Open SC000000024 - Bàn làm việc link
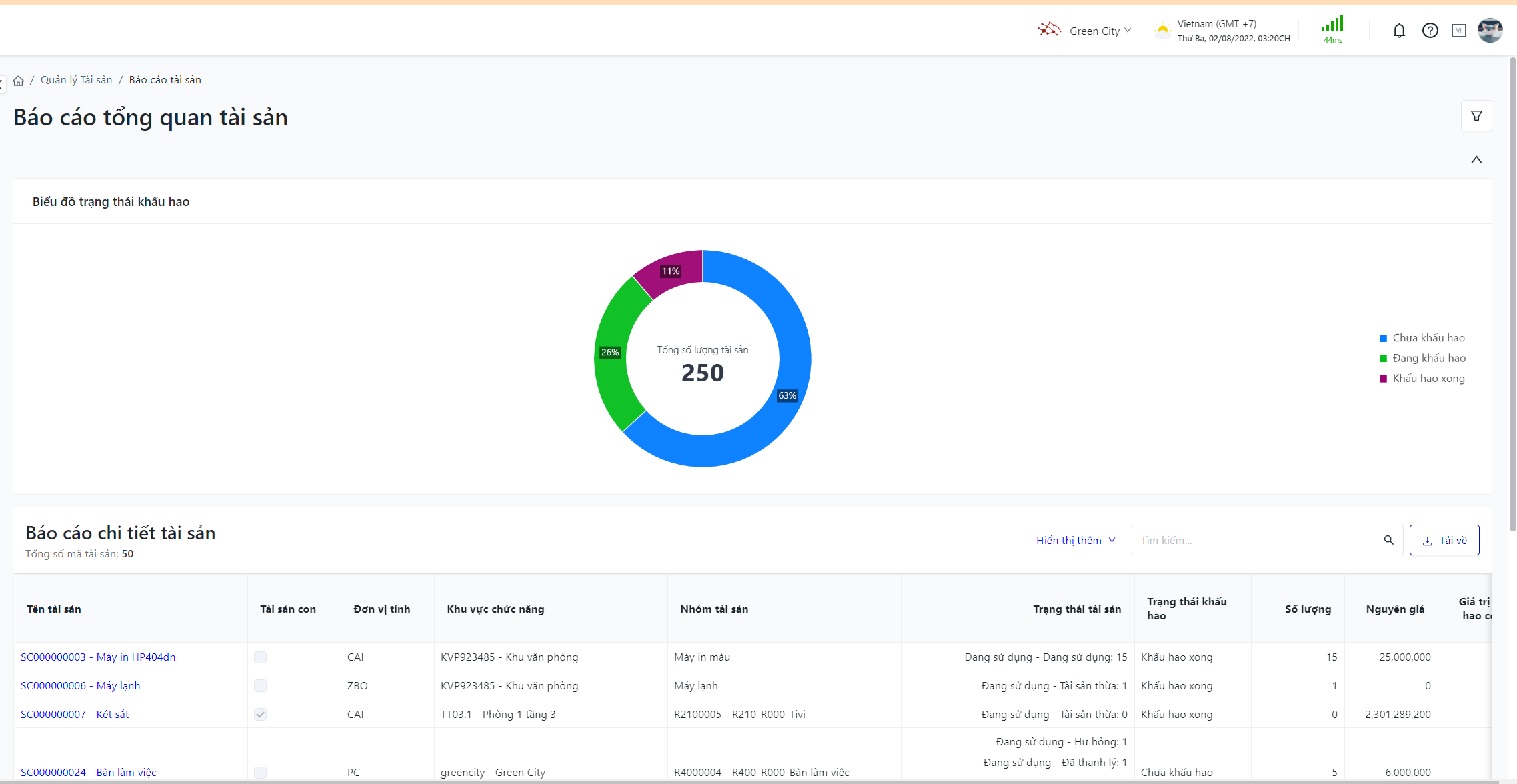 (89, 772)
